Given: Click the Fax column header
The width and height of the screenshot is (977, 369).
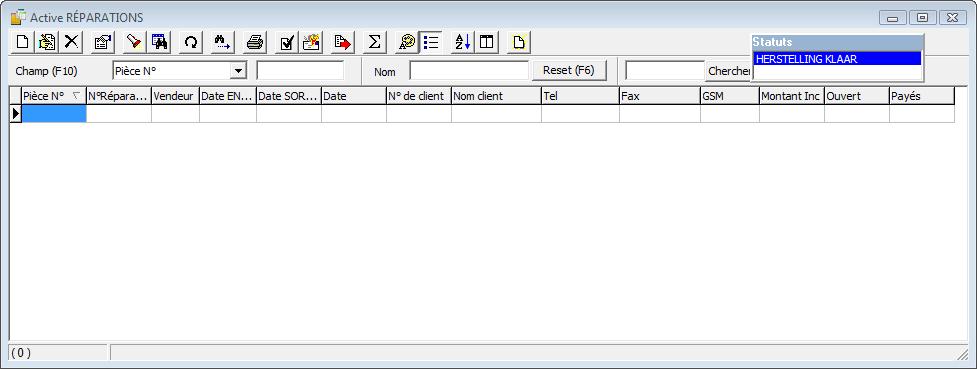Looking at the screenshot, I should click(x=659, y=96).
